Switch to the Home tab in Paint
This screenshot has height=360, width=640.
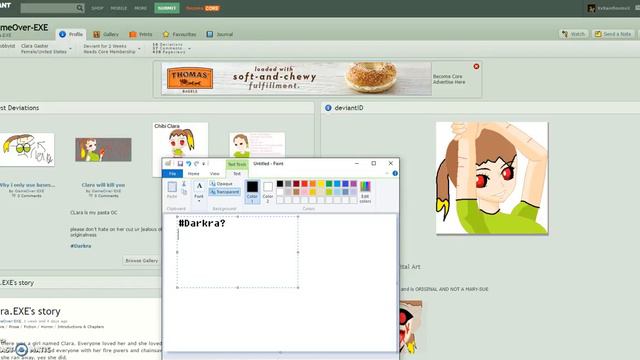click(x=193, y=174)
